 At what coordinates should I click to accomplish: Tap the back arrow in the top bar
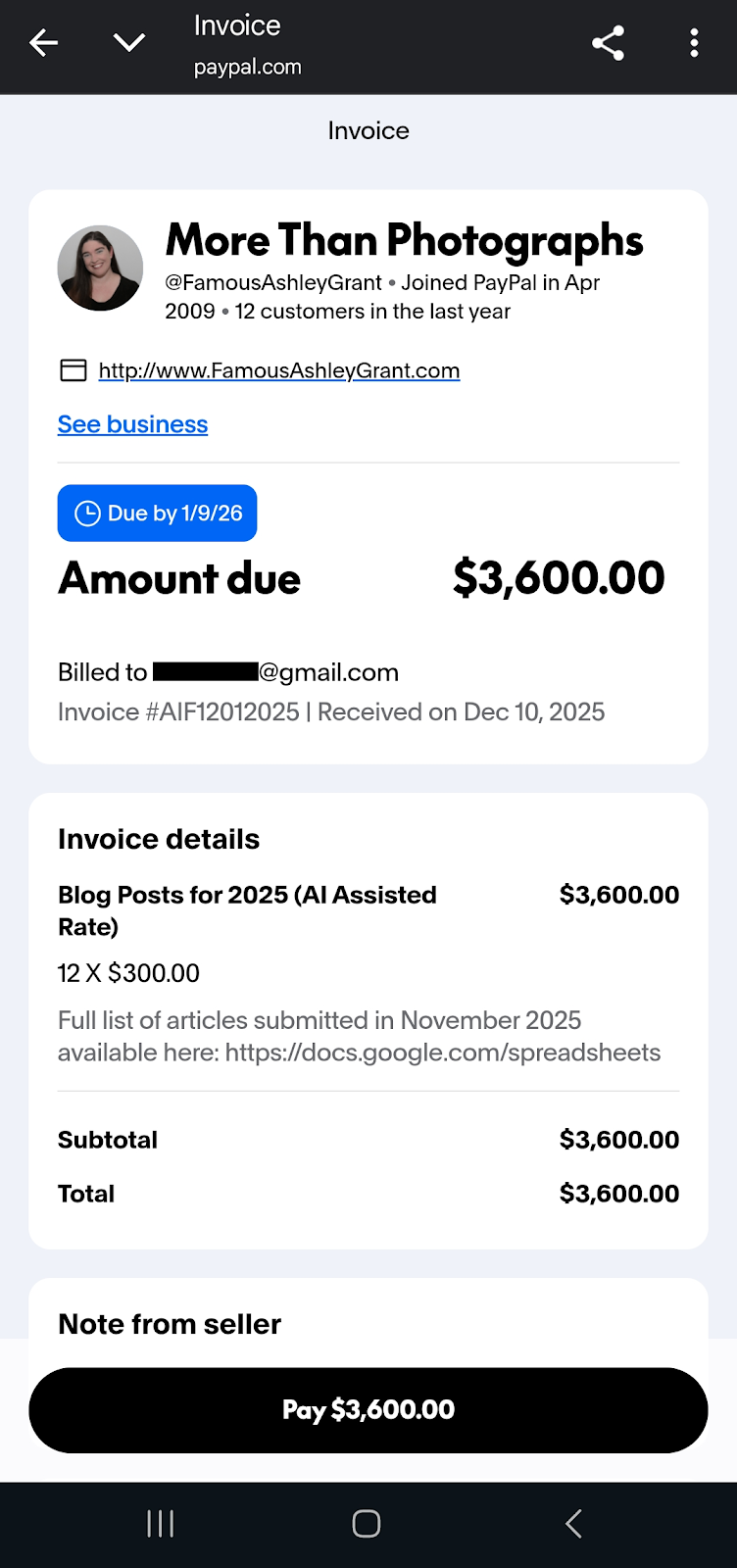coord(44,43)
